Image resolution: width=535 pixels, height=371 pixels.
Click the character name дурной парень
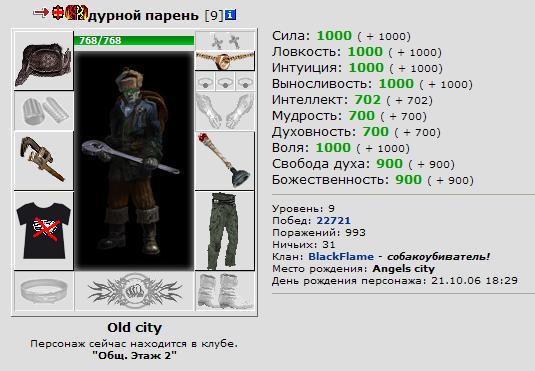click(143, 16)
